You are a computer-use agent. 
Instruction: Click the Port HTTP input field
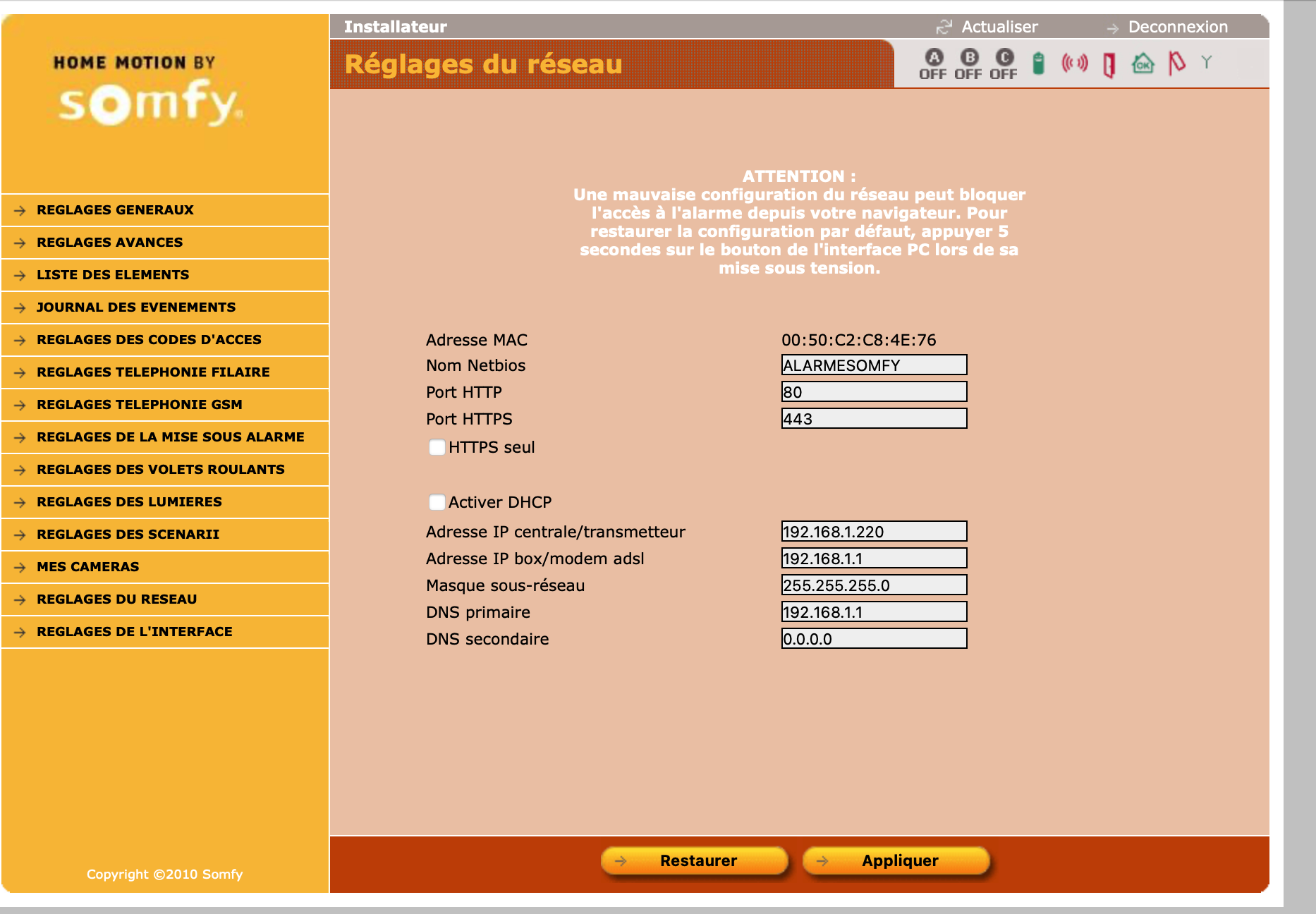coord(874,392)
